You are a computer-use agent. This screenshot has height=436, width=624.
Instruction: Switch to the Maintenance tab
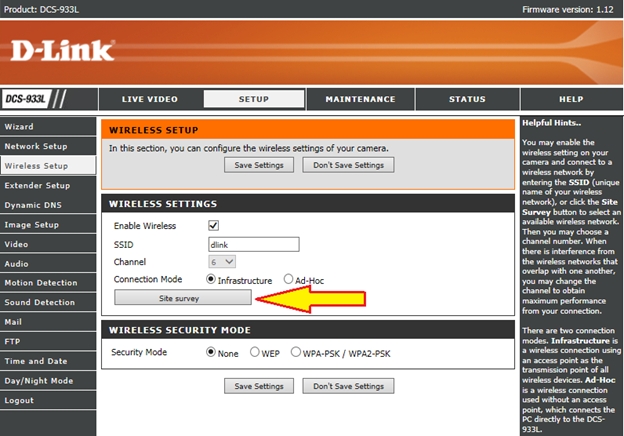click(360, 99)
